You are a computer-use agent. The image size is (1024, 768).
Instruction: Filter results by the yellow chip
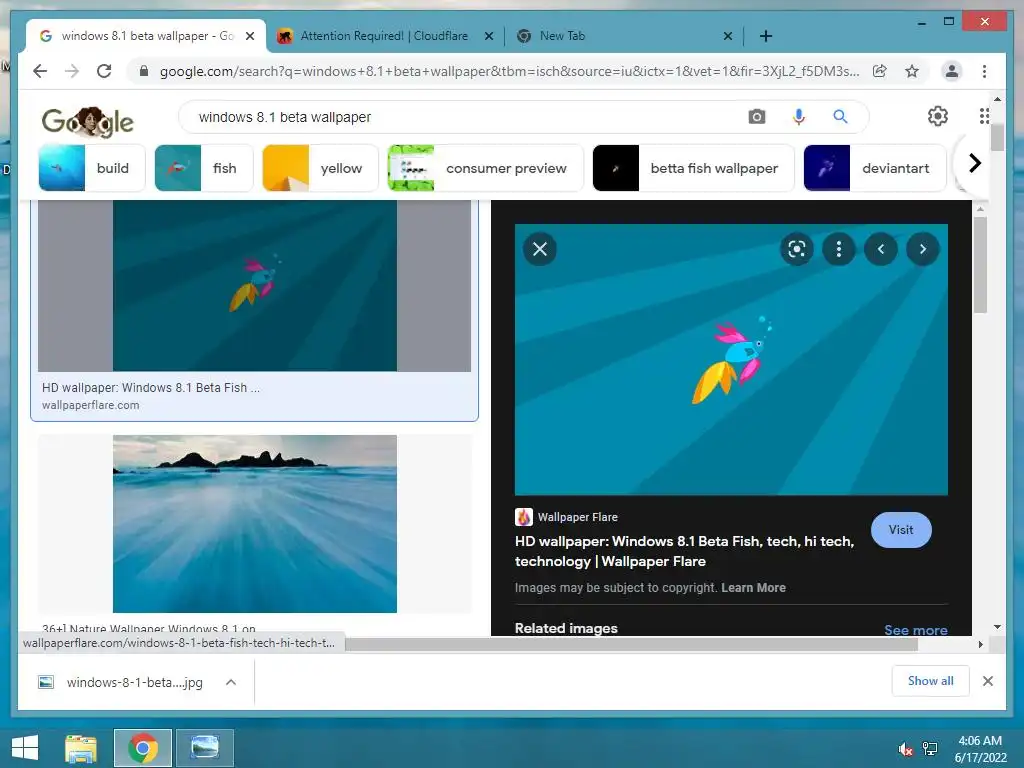321,168
